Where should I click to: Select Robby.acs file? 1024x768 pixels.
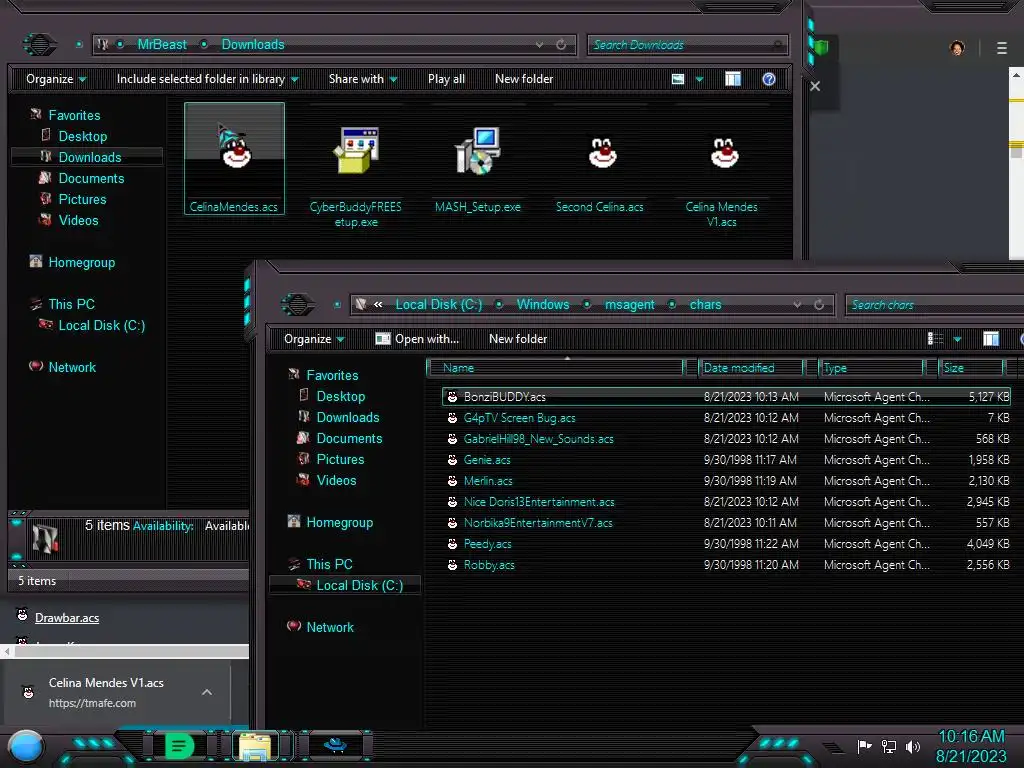click(x=726, y=565)
